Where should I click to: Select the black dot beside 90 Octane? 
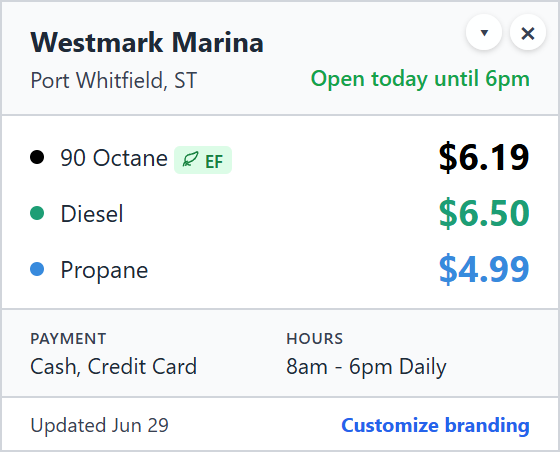click(x=37, y=157)
